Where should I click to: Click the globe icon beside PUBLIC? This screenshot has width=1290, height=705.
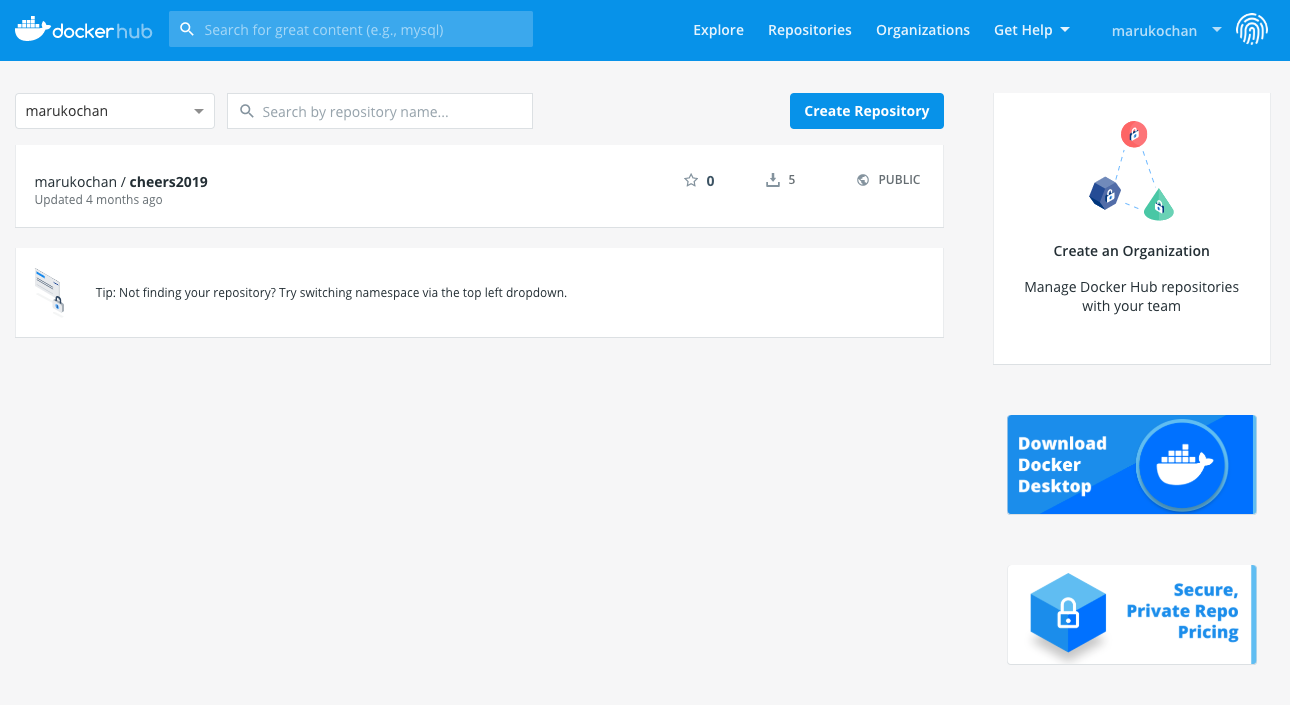[863, 181]
